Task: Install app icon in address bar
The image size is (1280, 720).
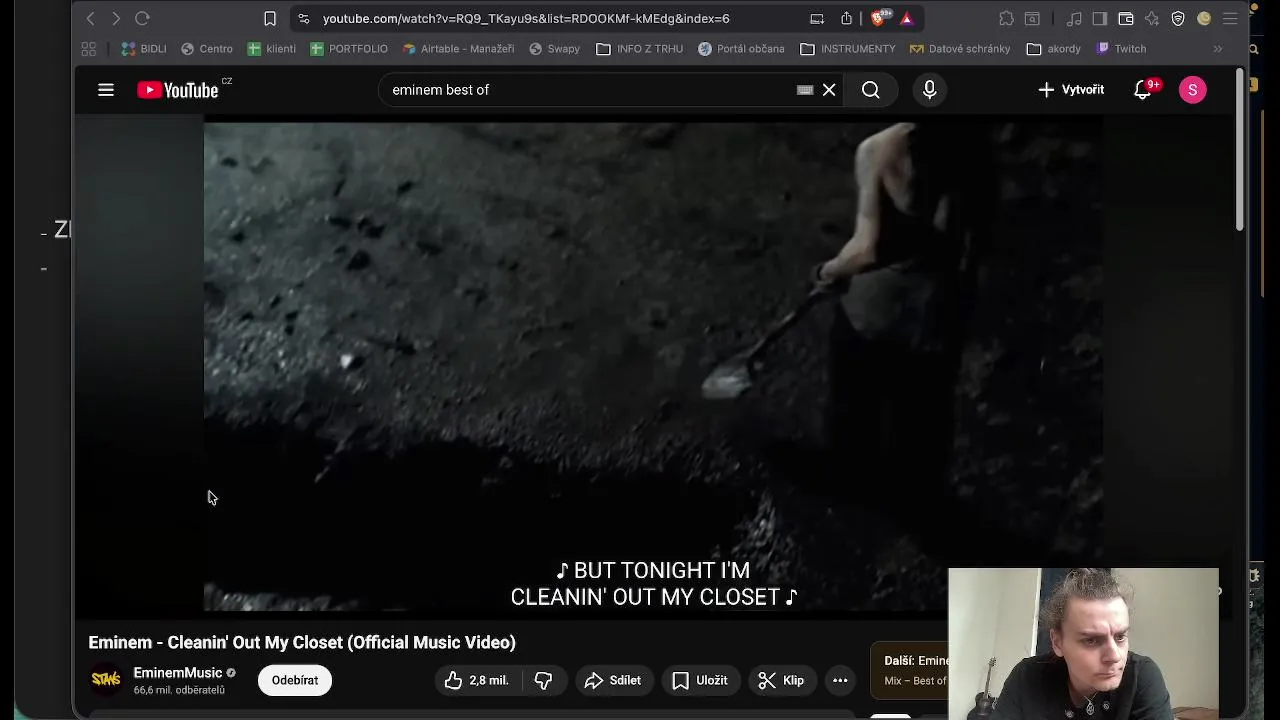Action: 817,18
